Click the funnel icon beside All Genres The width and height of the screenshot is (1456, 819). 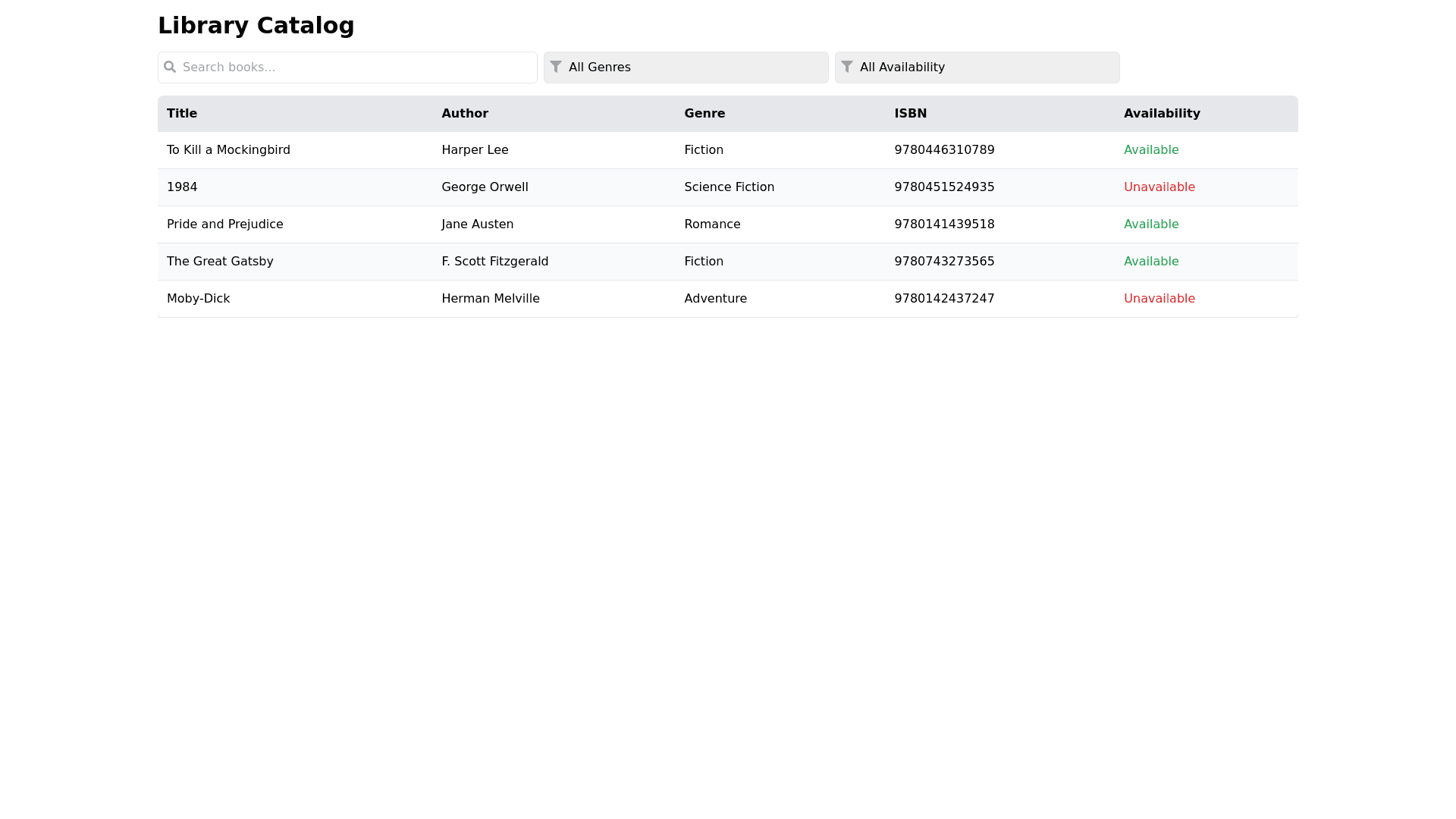(556, 67)
